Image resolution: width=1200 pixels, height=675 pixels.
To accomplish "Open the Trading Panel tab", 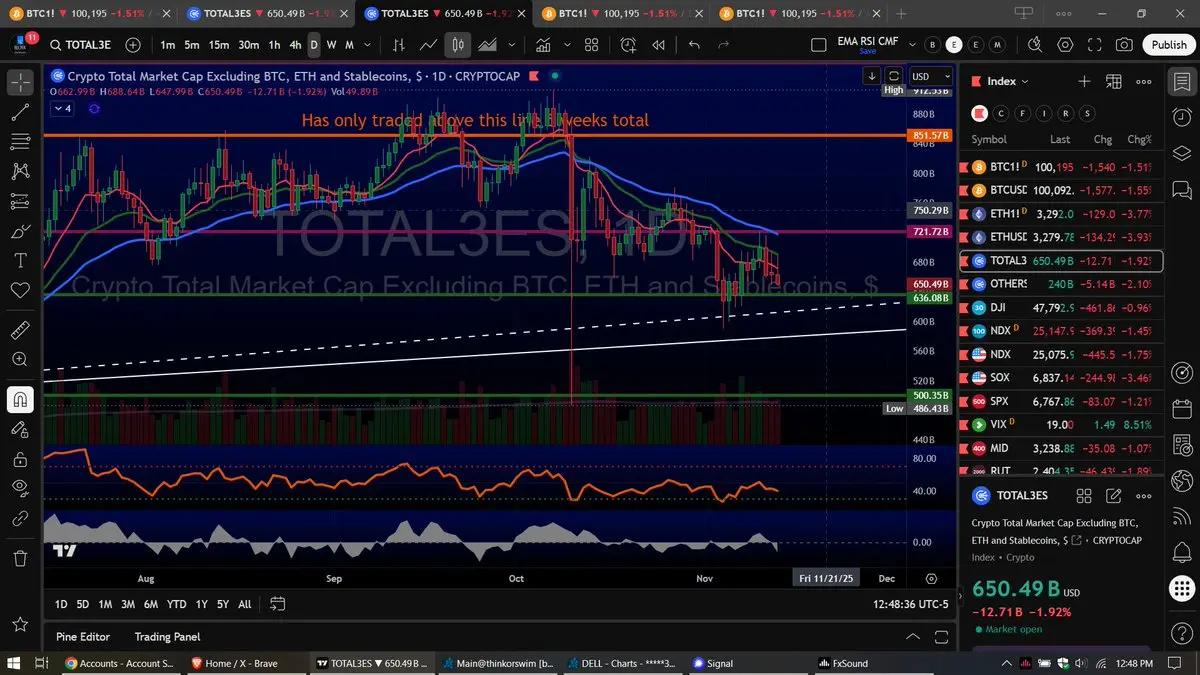I will tap(168, 637).
